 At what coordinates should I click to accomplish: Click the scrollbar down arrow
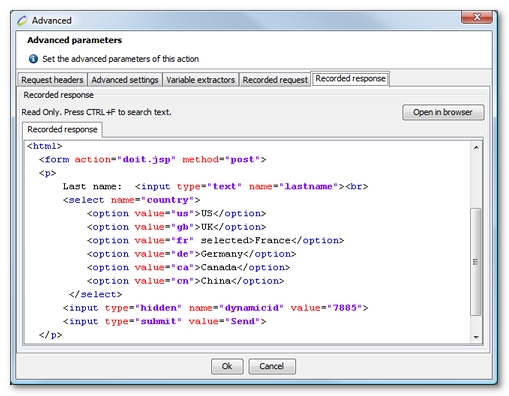point(476,337)
